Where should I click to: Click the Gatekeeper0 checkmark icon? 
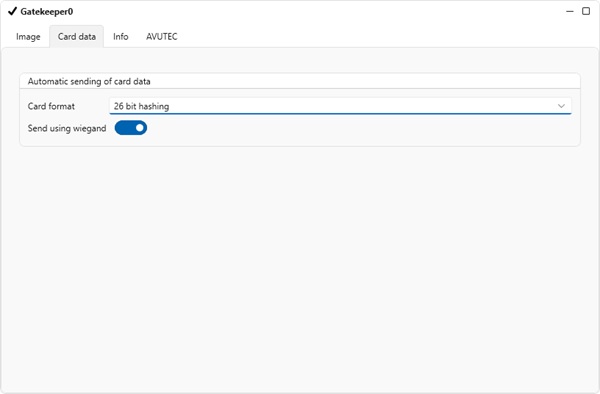(12, 11)
